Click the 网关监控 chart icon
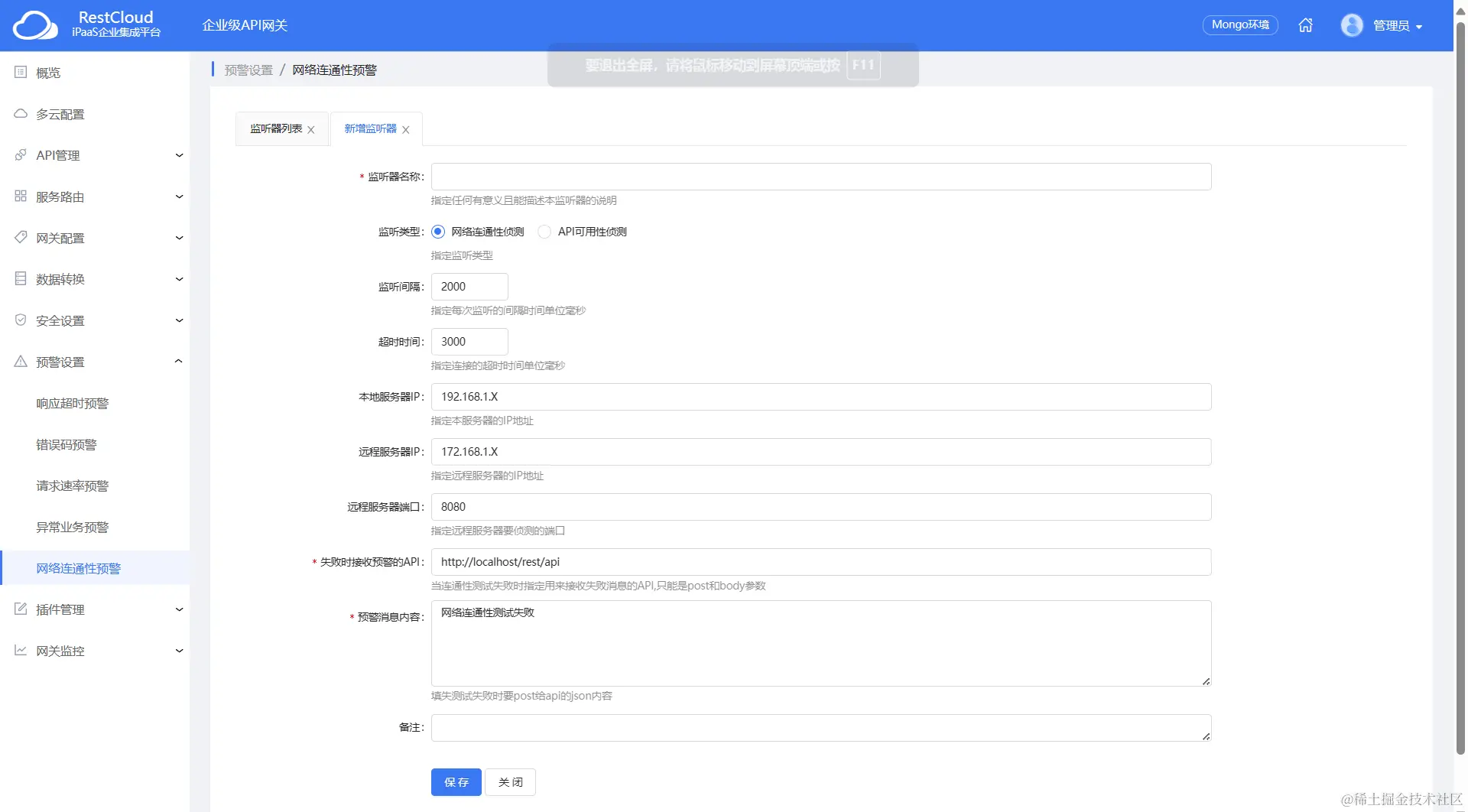 21,651
